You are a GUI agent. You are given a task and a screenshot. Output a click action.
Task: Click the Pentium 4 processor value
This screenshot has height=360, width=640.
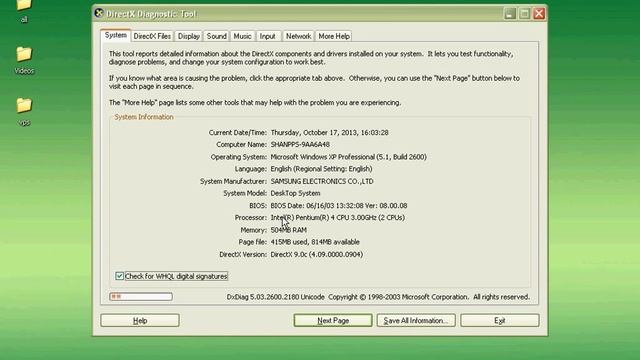(338, 218)
